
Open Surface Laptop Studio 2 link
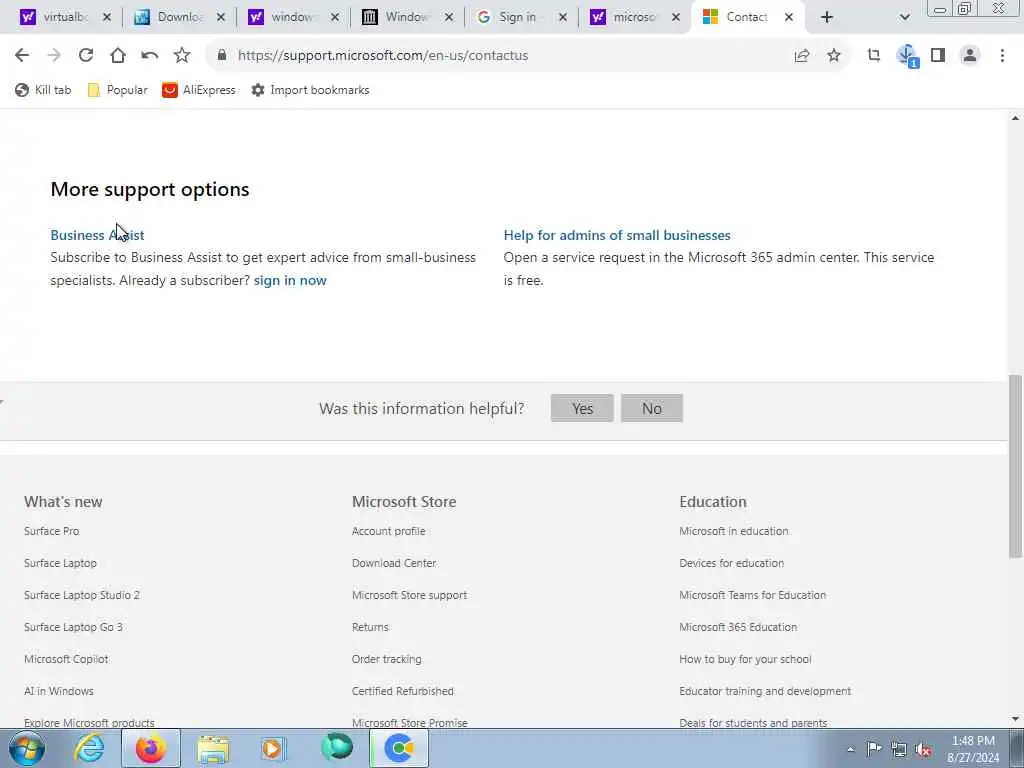pos(82,595)
